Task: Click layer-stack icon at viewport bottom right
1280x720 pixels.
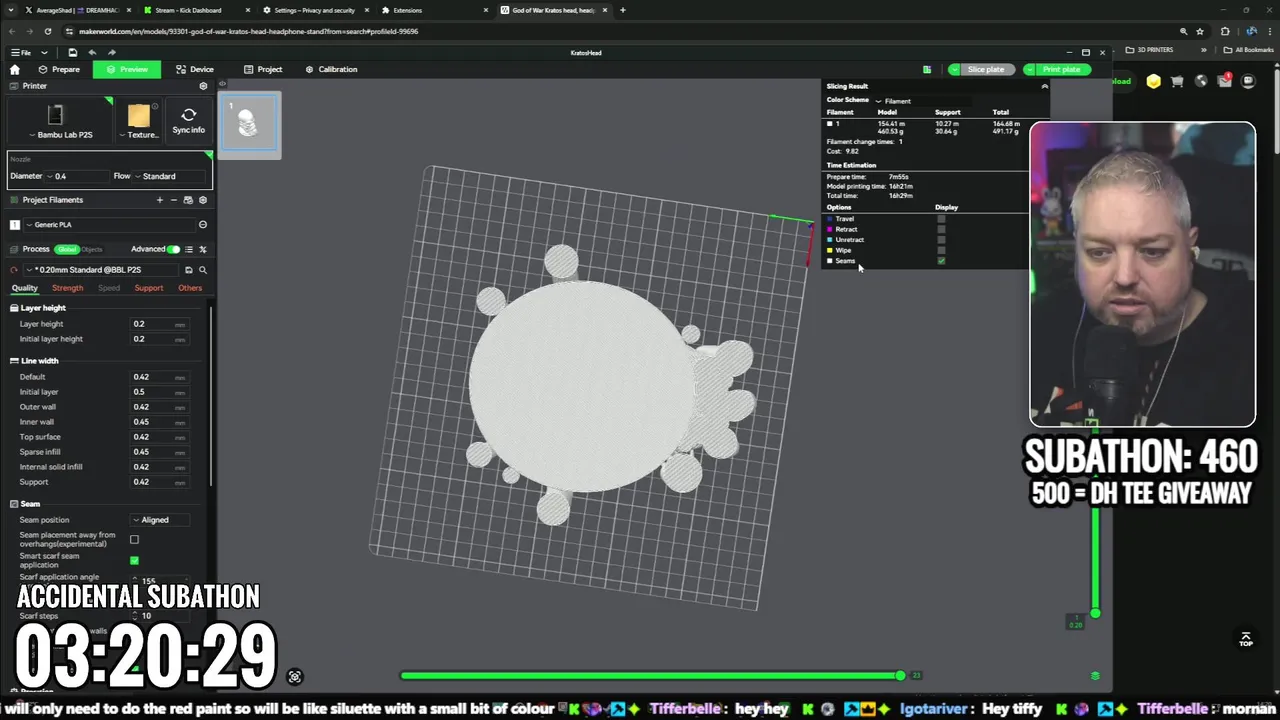Action: pyautogui.click(x=1095, y=676)
